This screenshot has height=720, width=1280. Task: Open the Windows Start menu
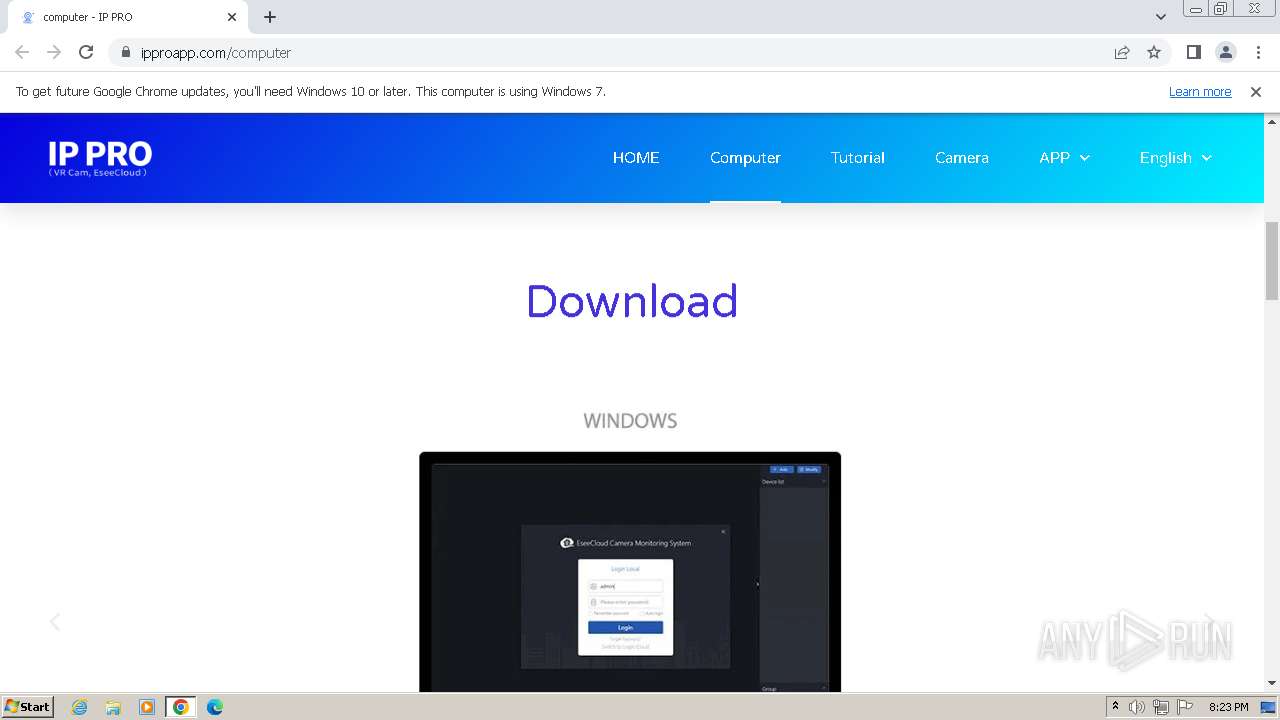(27, 707)
